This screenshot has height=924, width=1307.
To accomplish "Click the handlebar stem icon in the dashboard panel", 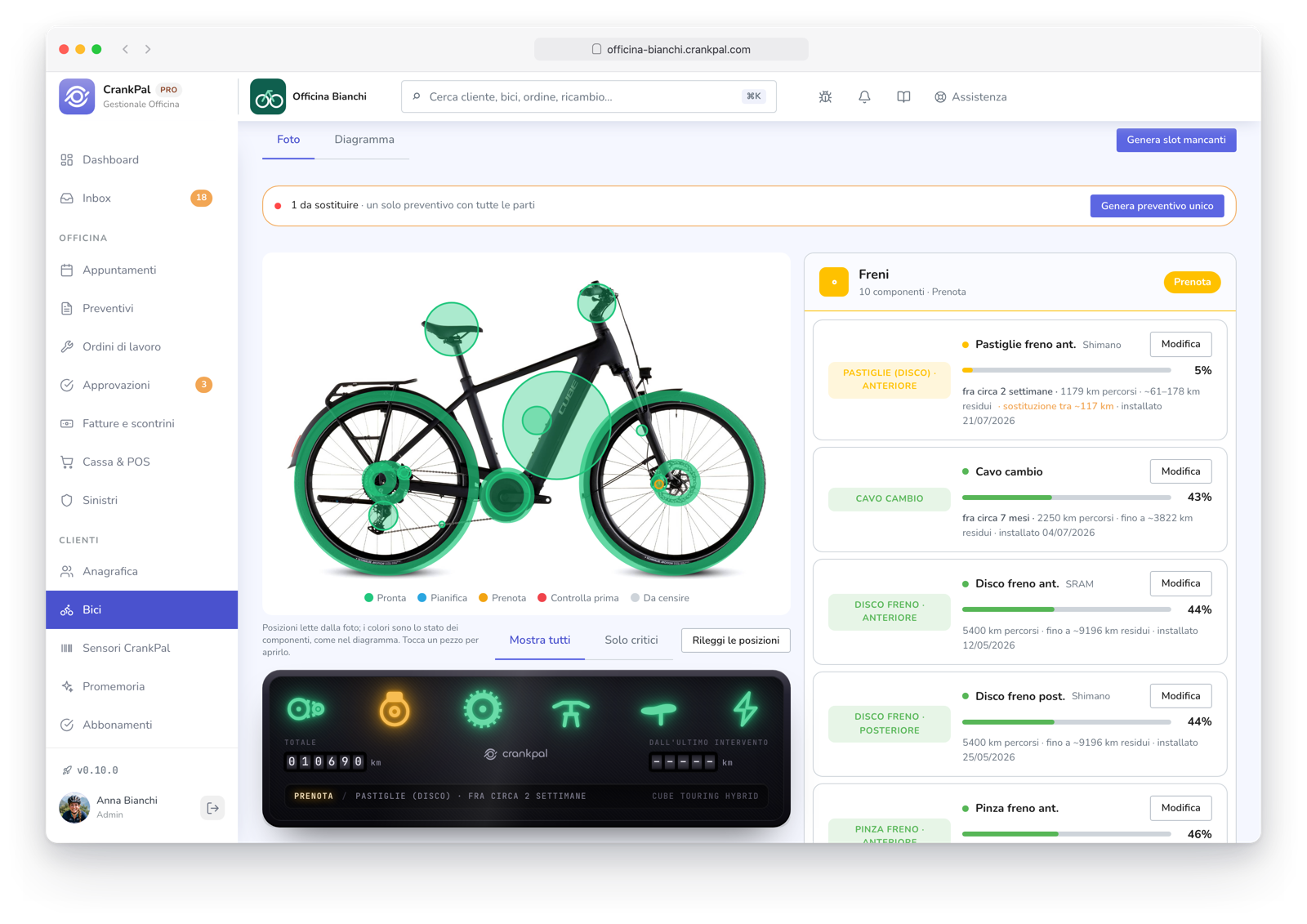I will (570, 712).
